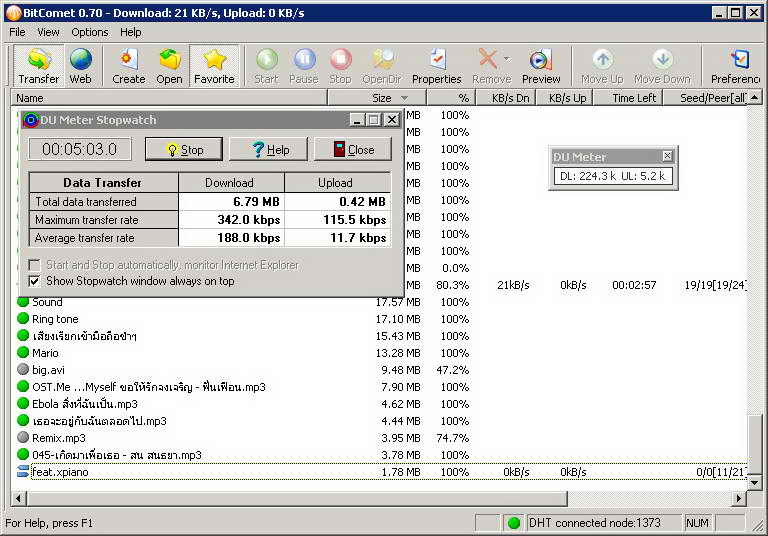
Task: Open the Favorite panel
Action: 214,66
